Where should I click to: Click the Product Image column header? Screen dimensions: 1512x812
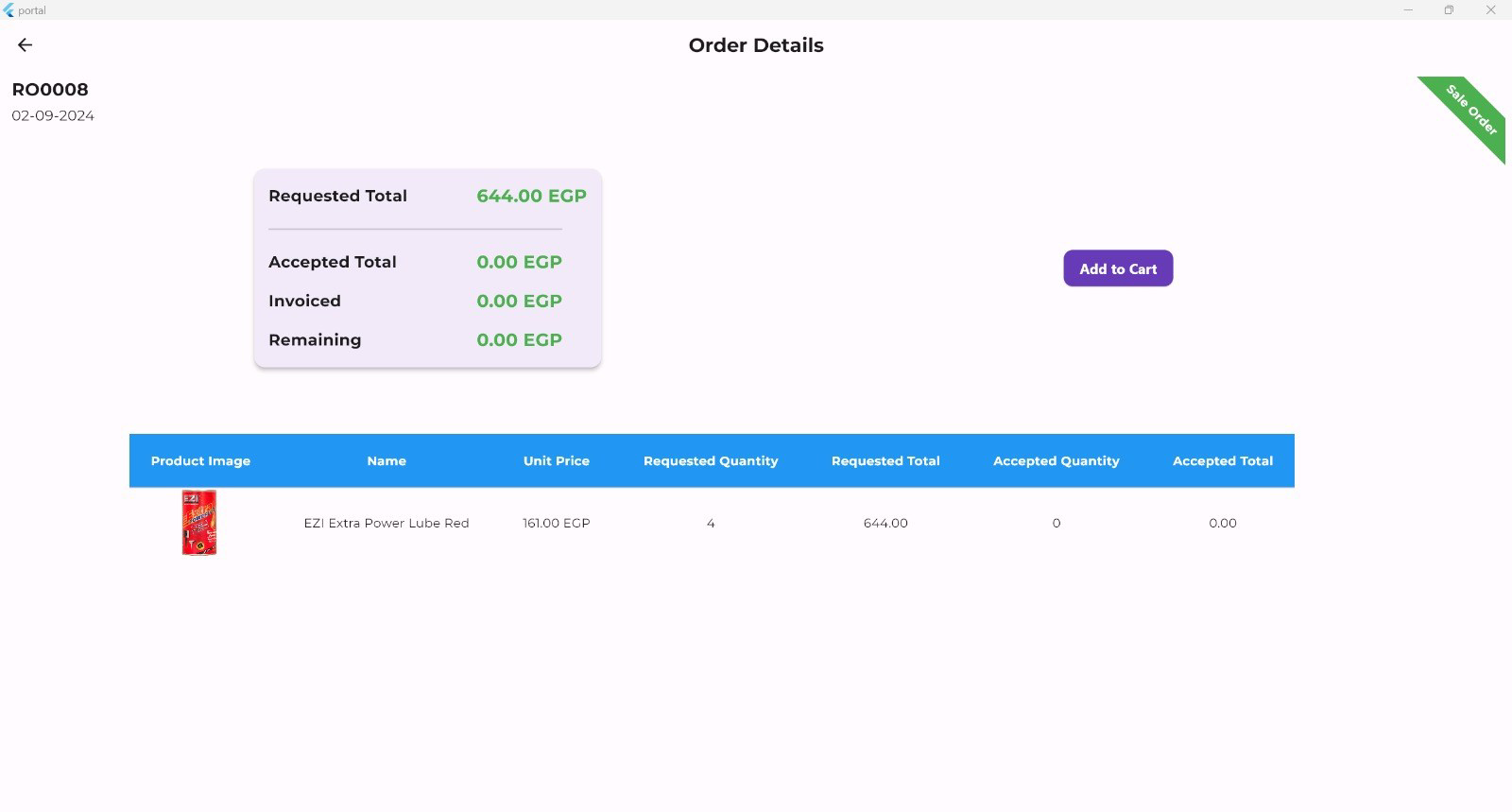click(200, 461)
